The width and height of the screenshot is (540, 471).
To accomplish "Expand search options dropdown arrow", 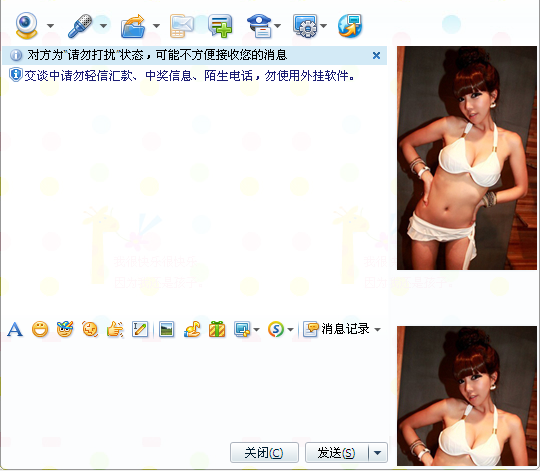I will pos(290,330).
